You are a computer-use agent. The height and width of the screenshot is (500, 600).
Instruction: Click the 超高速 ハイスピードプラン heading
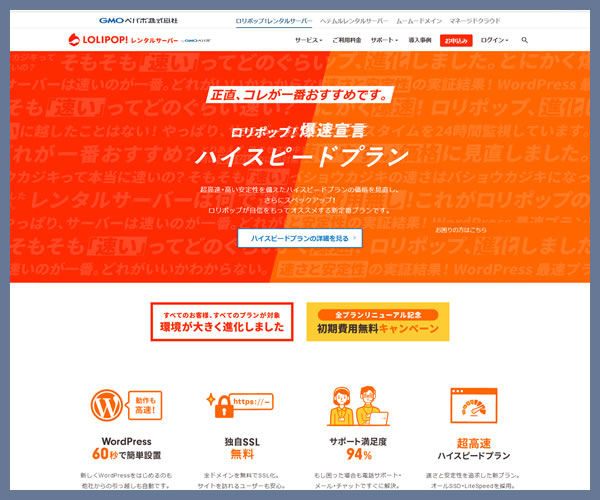[474, 449]
